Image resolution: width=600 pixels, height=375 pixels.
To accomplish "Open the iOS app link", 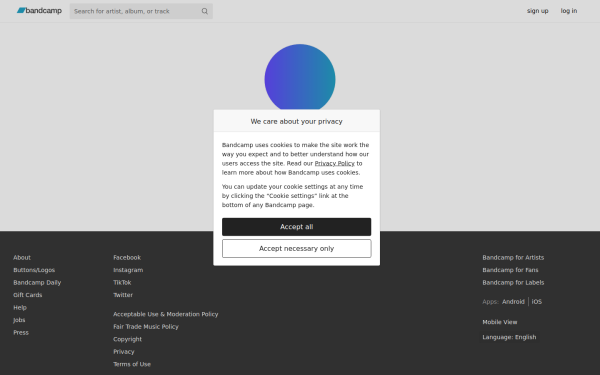I will [536, 302].
